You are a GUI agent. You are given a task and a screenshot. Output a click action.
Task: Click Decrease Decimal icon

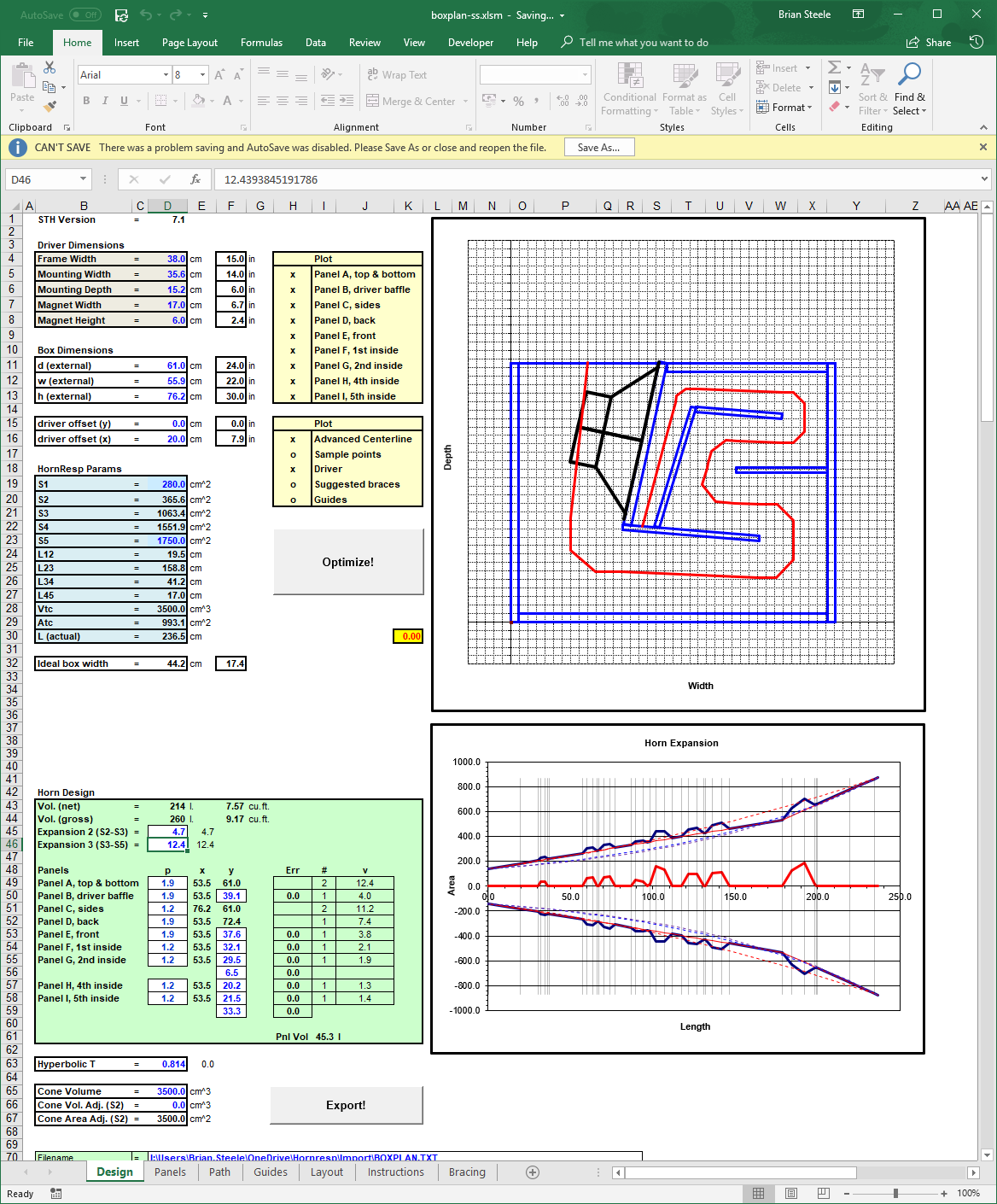coord(581,101)
